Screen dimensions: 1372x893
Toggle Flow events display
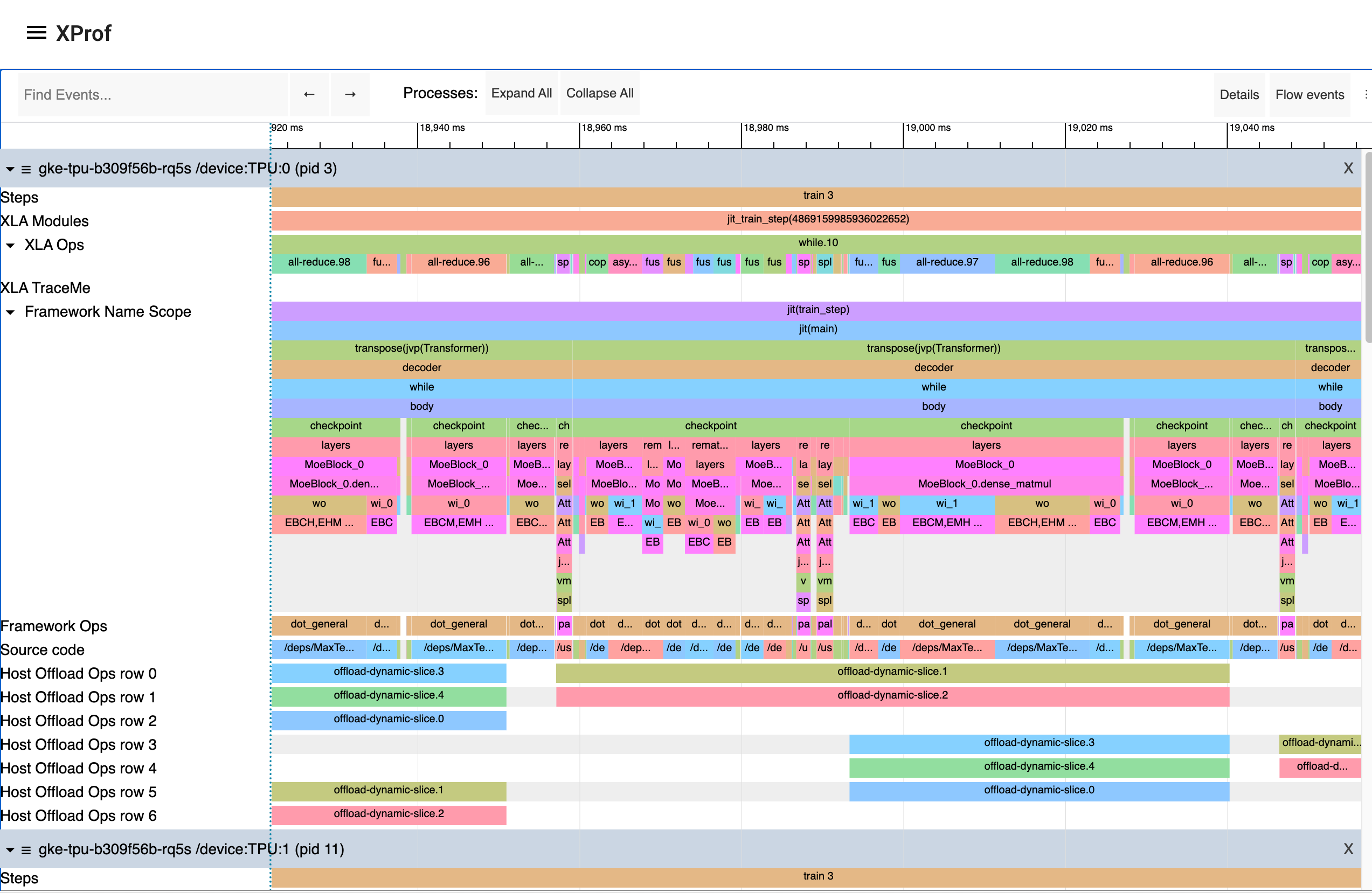coord(1309,94)
